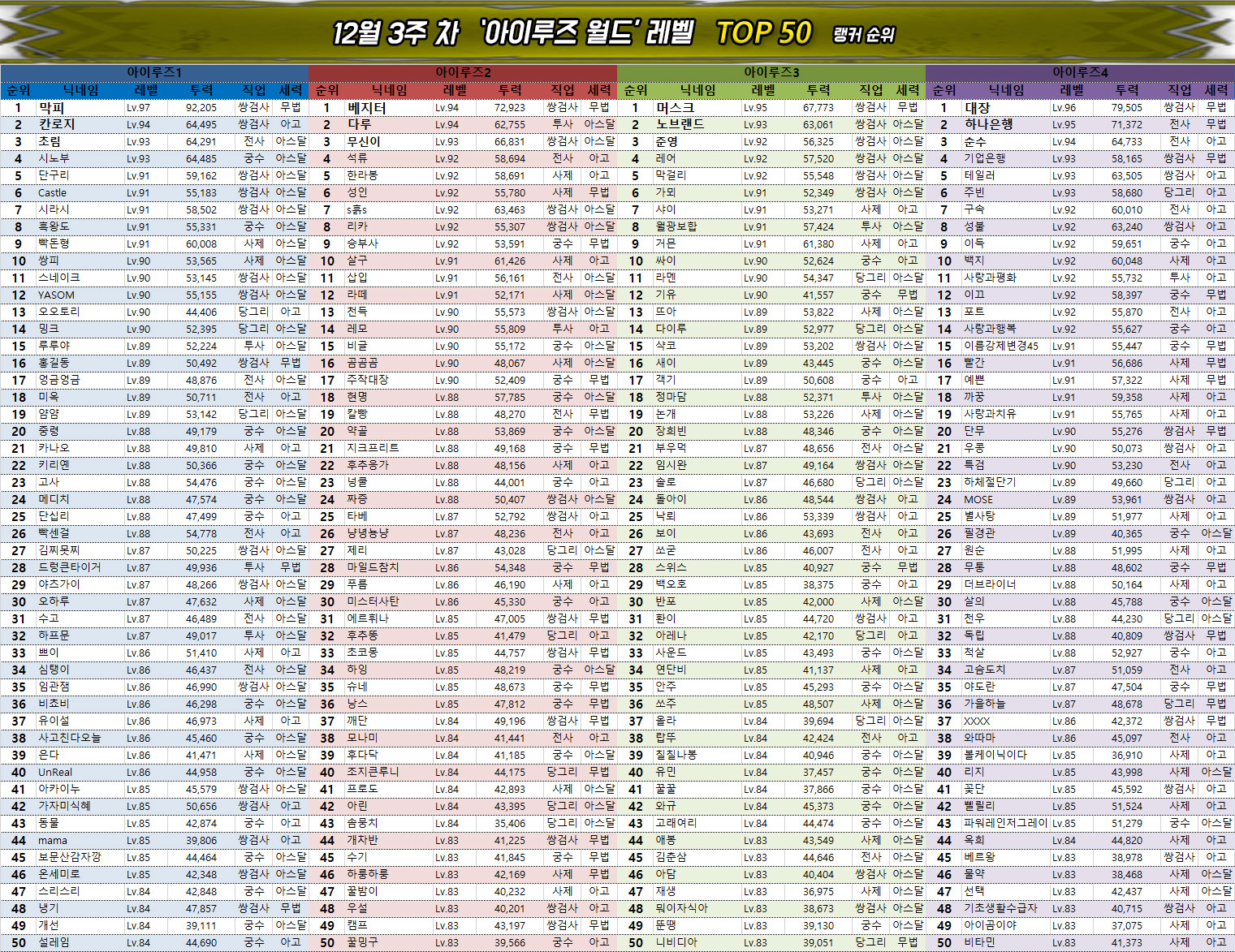Screen dimensions: 1235x952
Task: Click the 랭커 순위 subtitle text
Action: [x=863, y=35]
